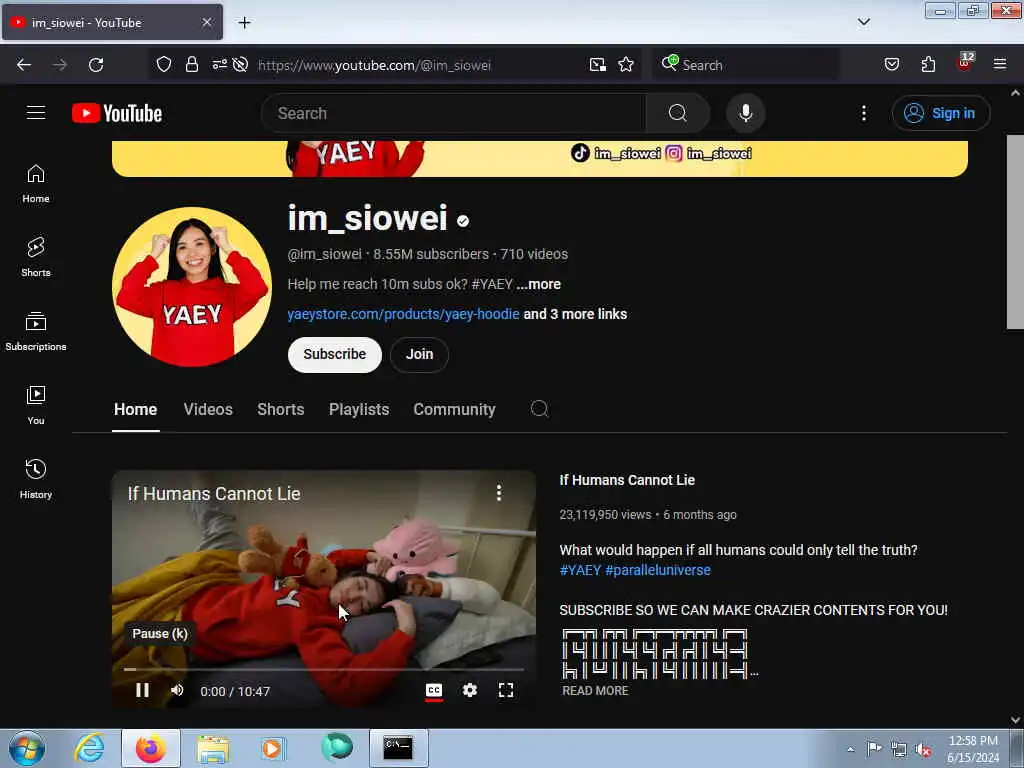Click the autoplay blocked icon
The width and height of the screenshot is (1024, 768).
(x=240, y=64)
